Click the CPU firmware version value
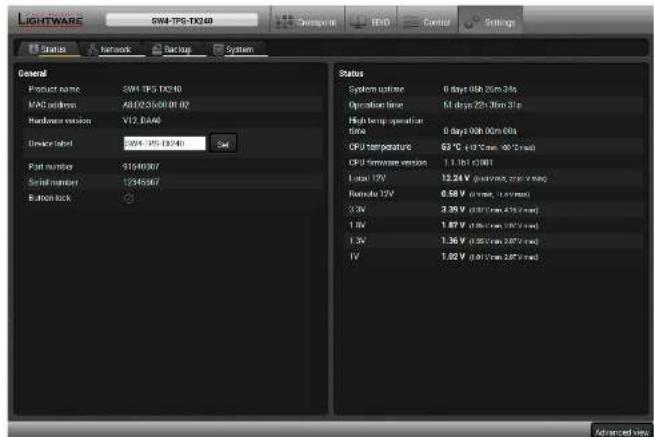 click(468, 162)
